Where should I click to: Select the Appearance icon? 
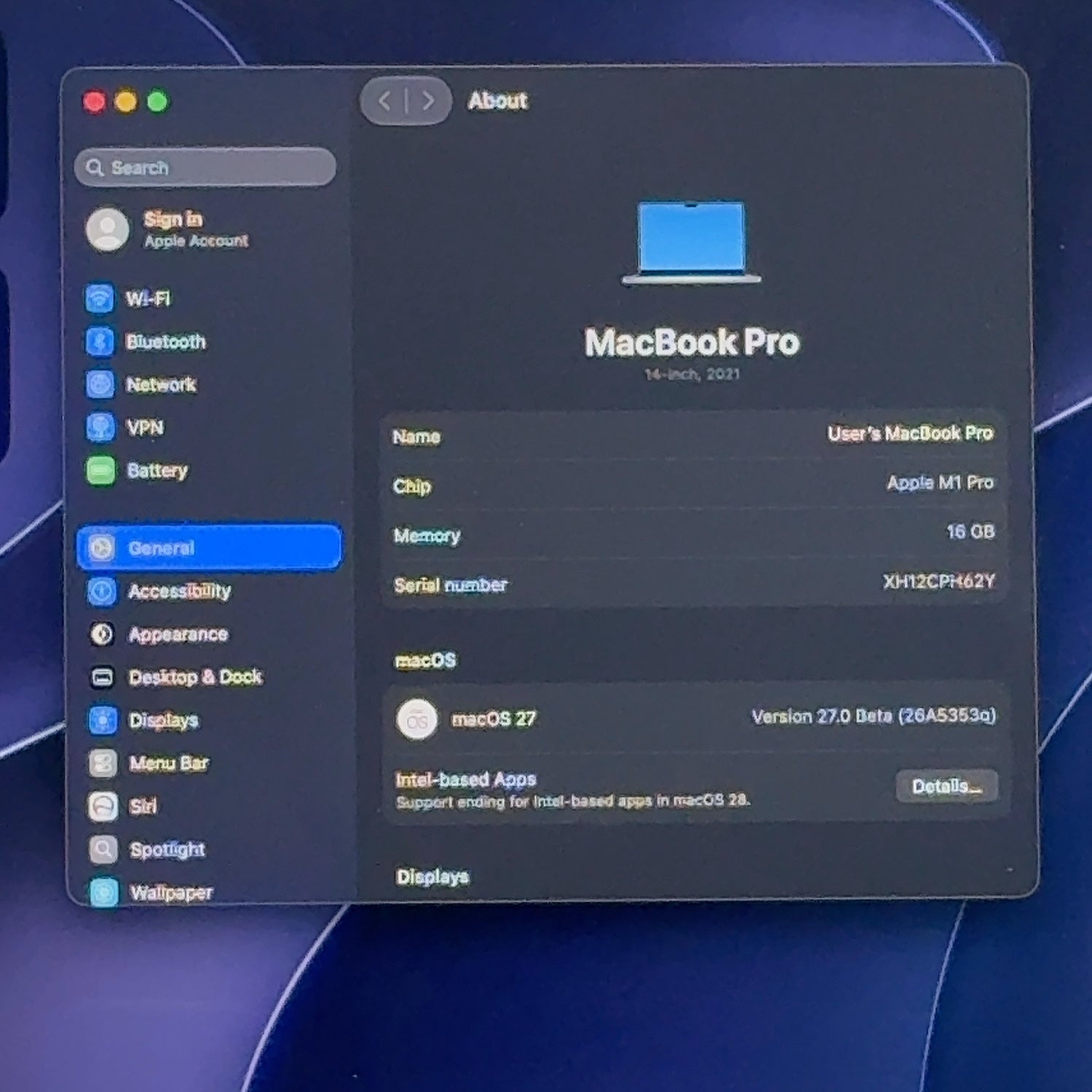coord(102,634)
